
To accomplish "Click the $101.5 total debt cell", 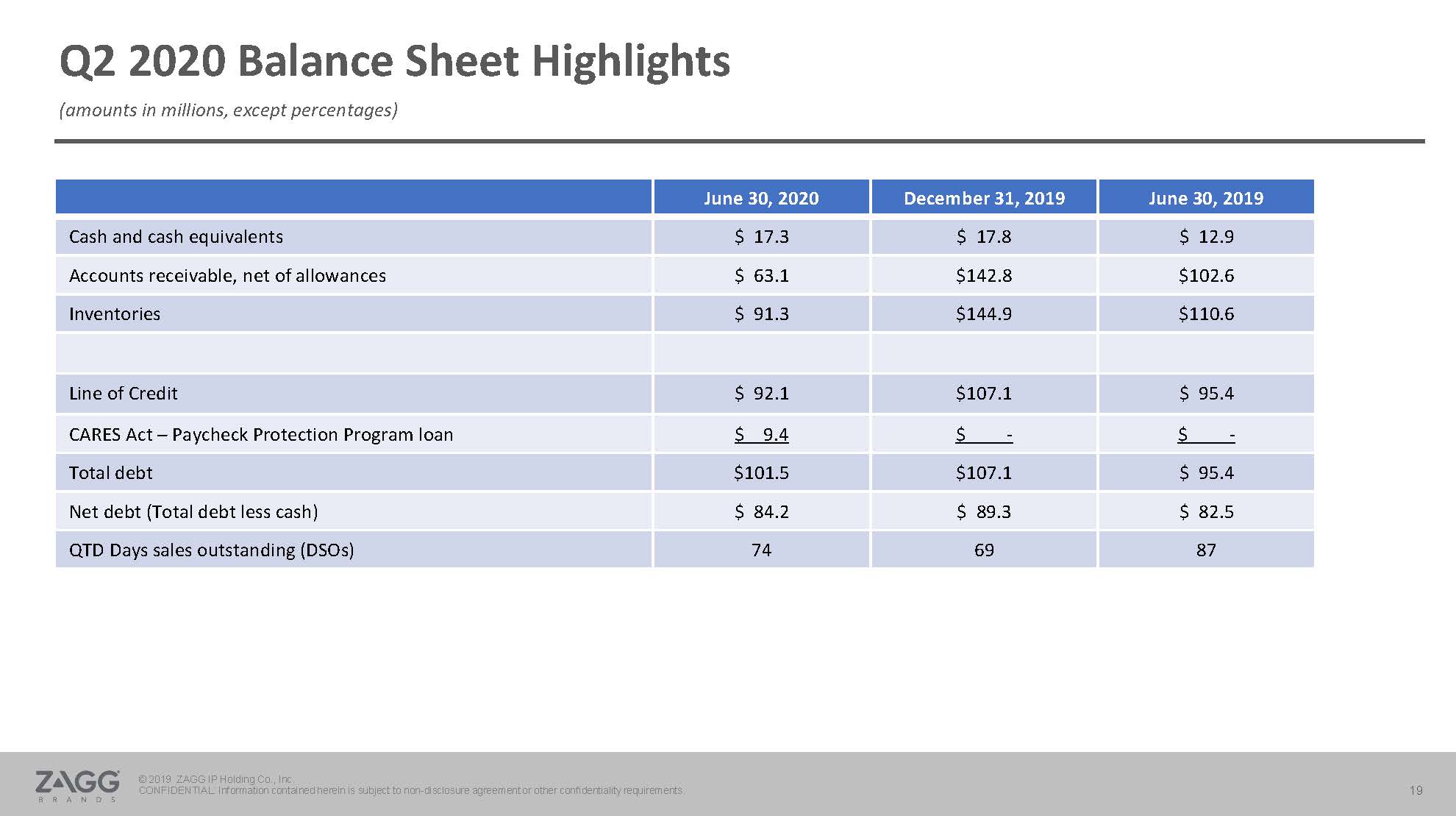I will [x=761, y=473].
